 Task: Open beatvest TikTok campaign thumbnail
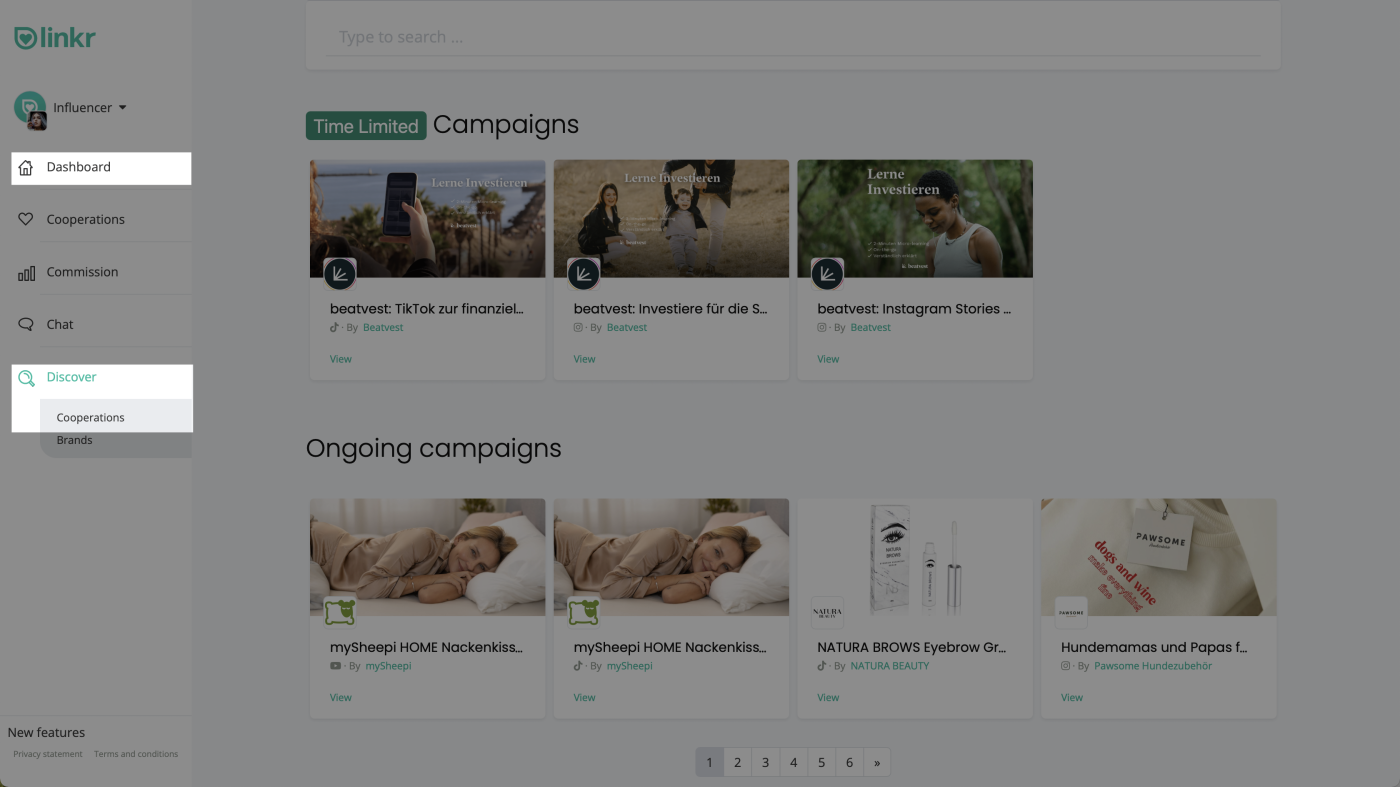point(427,218)
